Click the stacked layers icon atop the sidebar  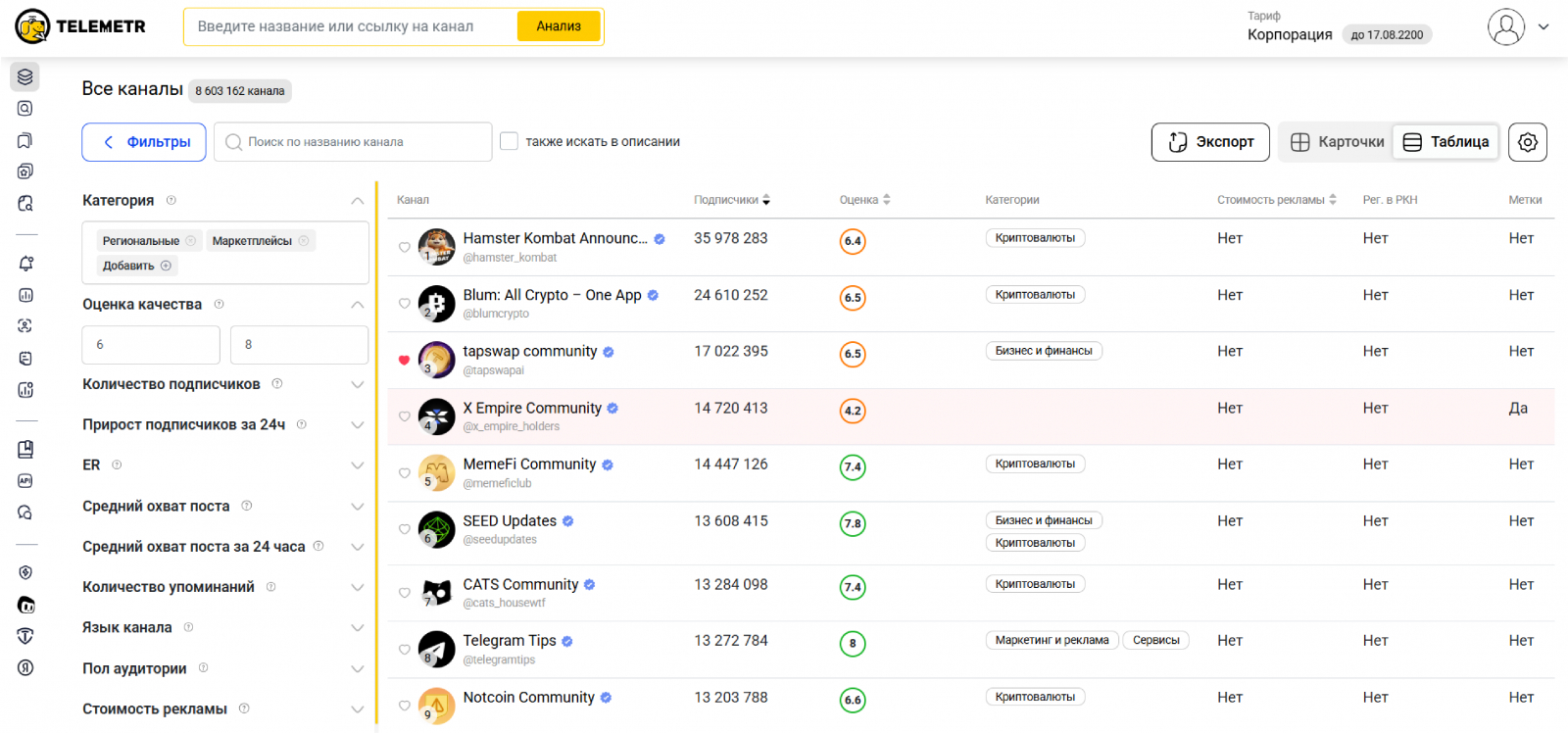tap(25, 76)
